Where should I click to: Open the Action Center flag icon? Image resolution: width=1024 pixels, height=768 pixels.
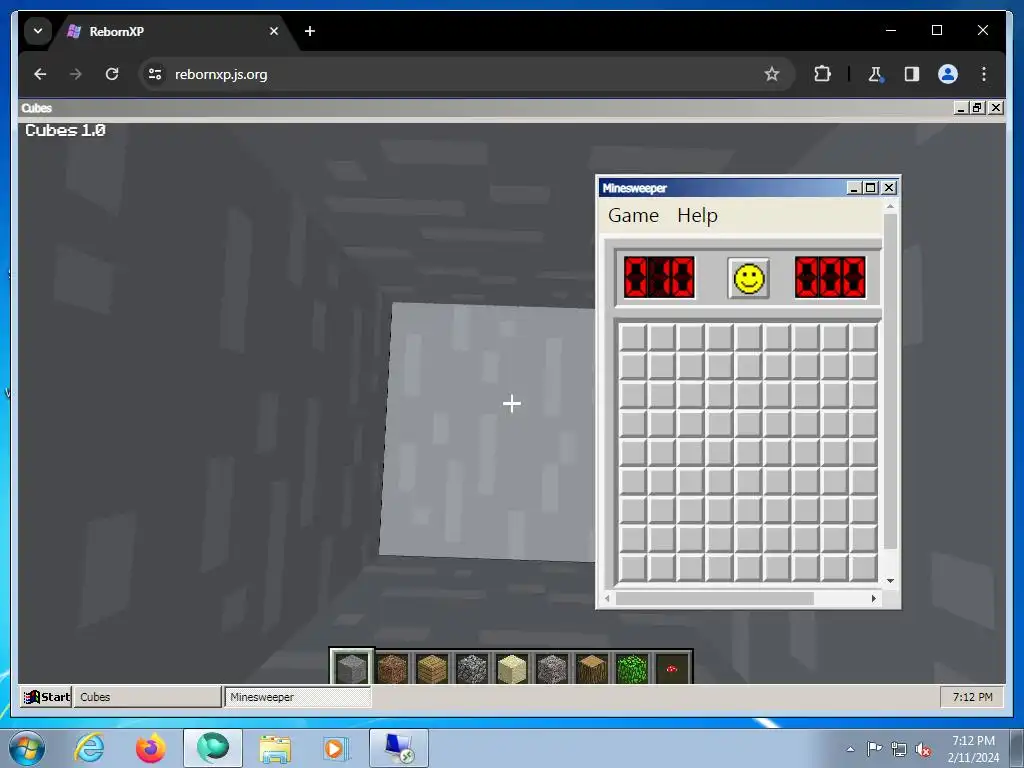874,749
